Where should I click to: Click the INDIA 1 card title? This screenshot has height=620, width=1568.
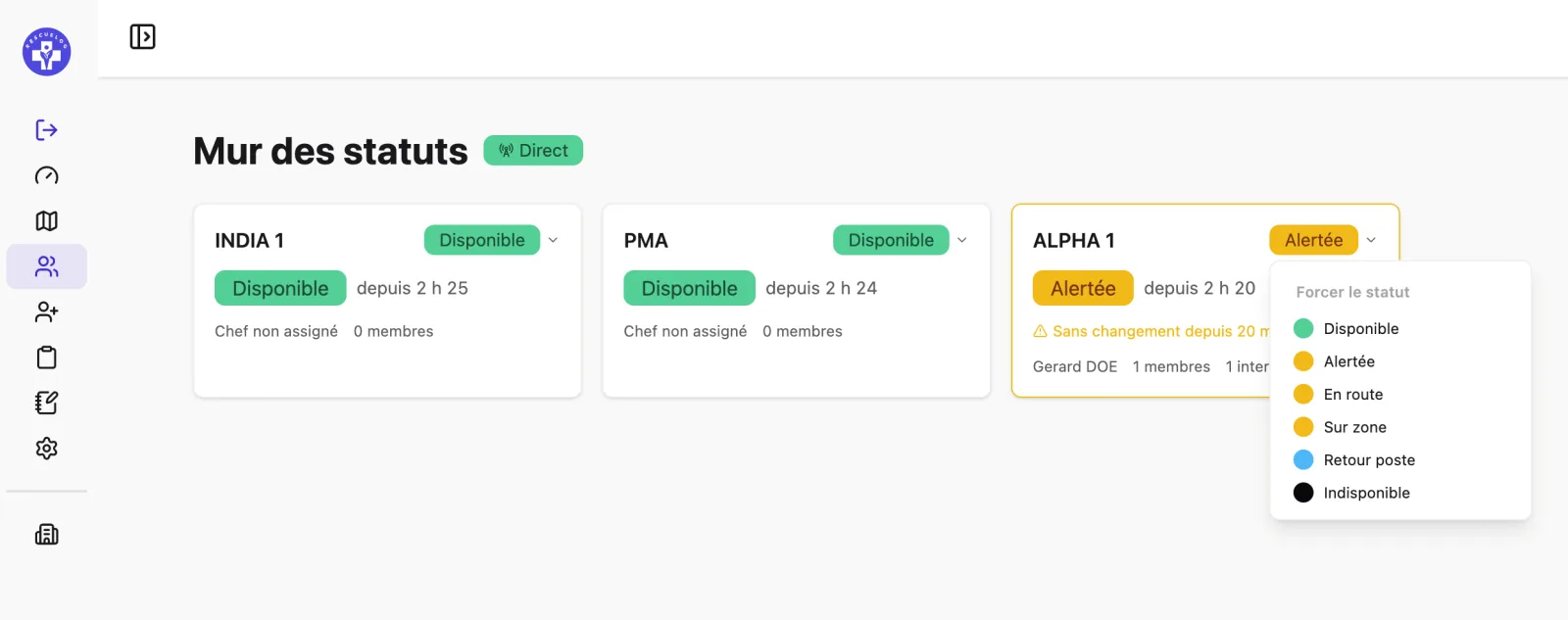(249, 241)
